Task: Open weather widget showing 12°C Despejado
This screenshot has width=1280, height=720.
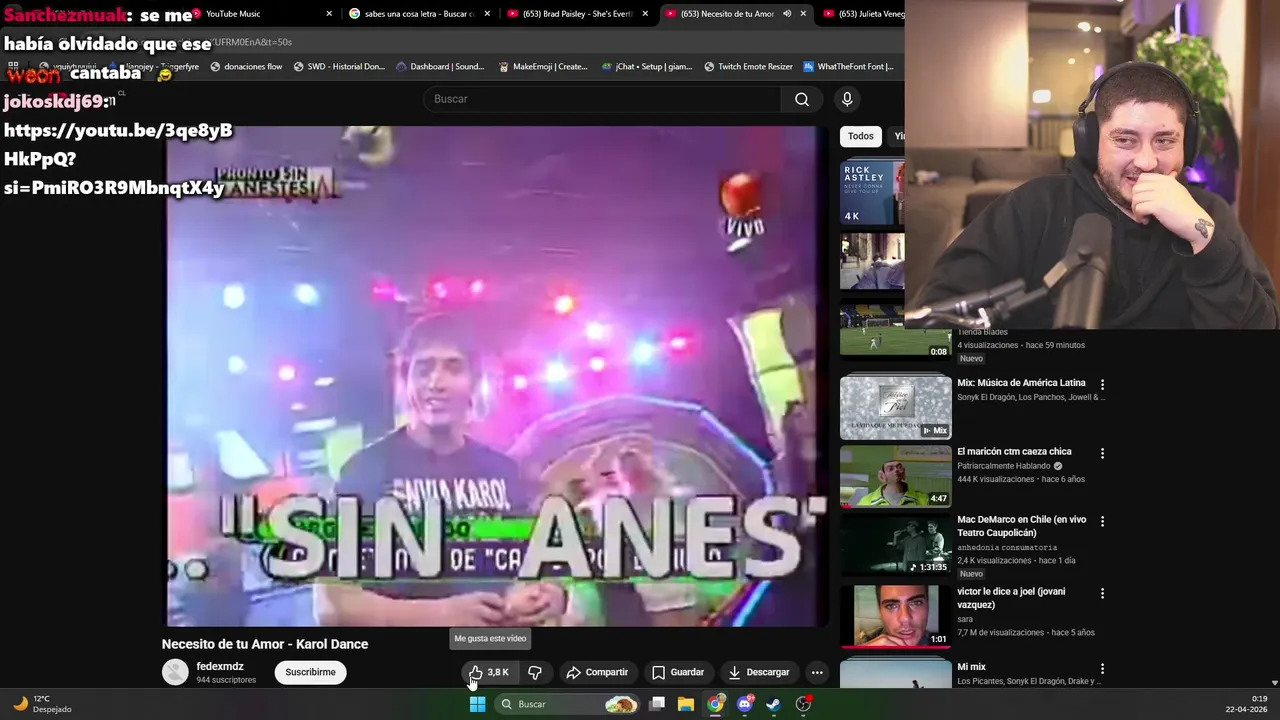Action: tap(42, 704)
